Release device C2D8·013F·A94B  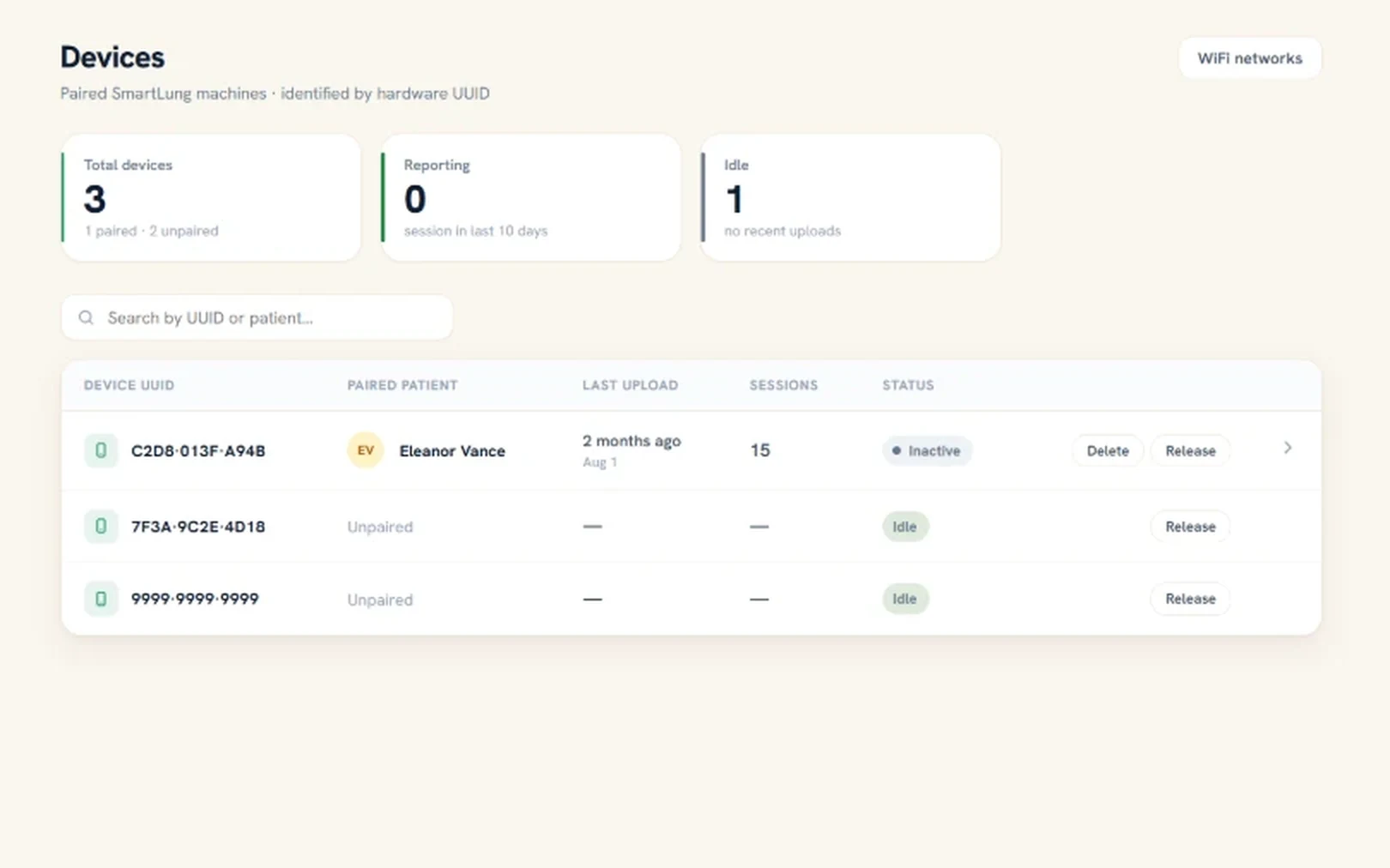1190,450
